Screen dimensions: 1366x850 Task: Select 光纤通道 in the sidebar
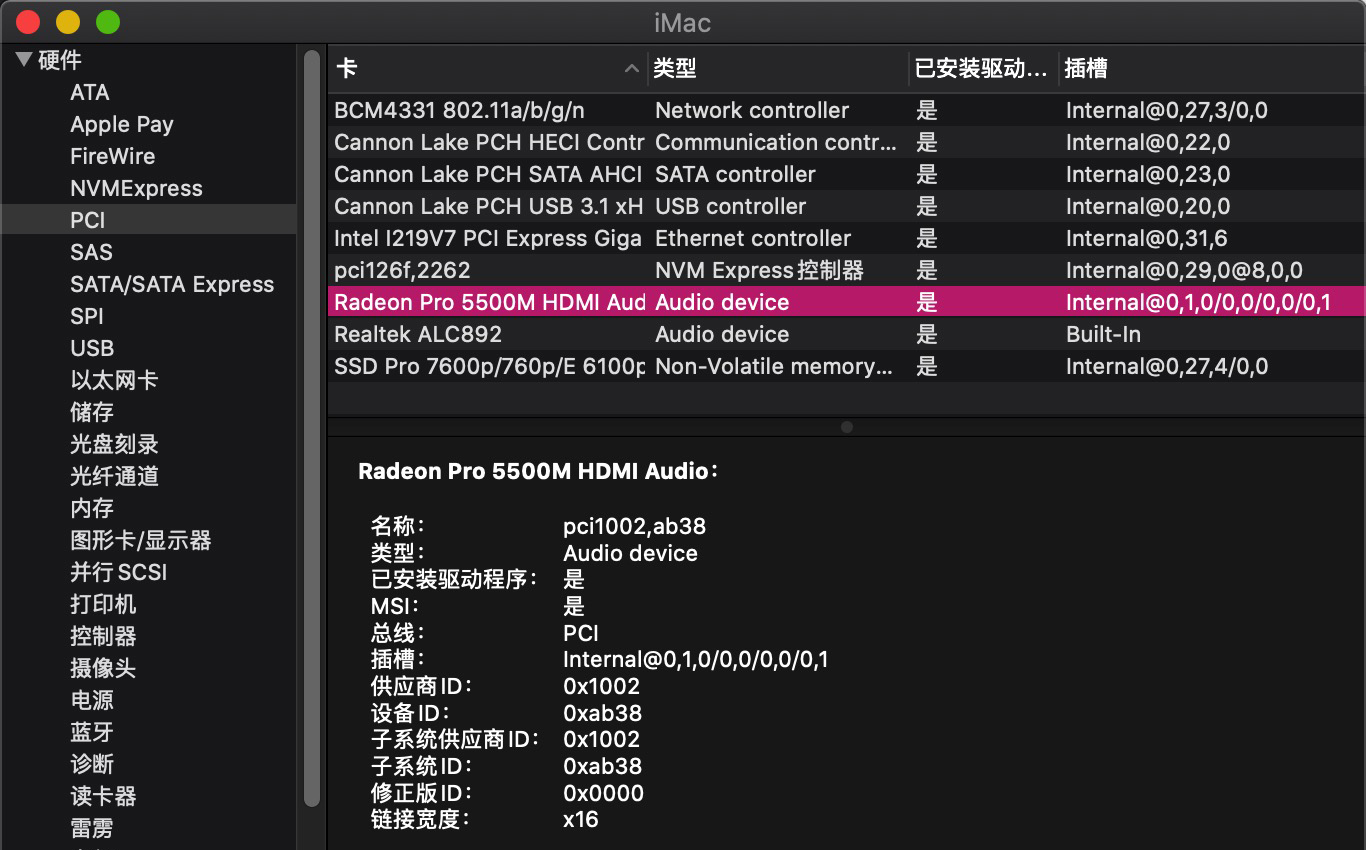[x=114, y=476]
